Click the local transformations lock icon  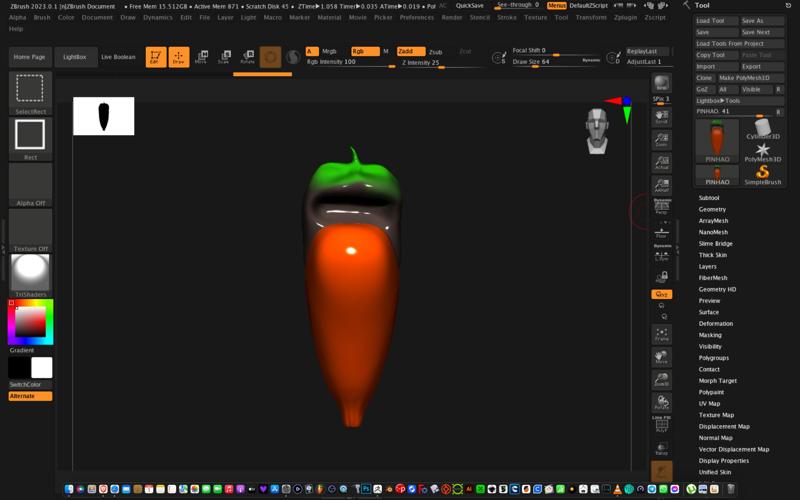[661, 277]
